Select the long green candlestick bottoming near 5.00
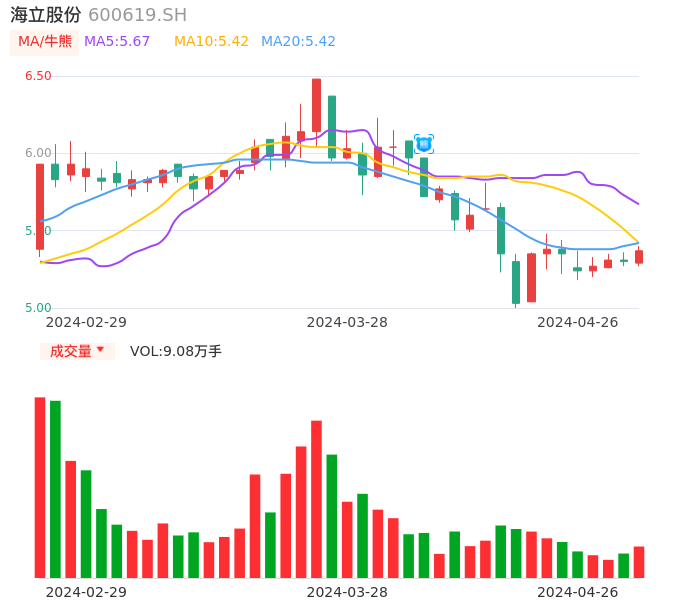The height and width of the screenshot is (606, 686). click(x=516, y=282)
